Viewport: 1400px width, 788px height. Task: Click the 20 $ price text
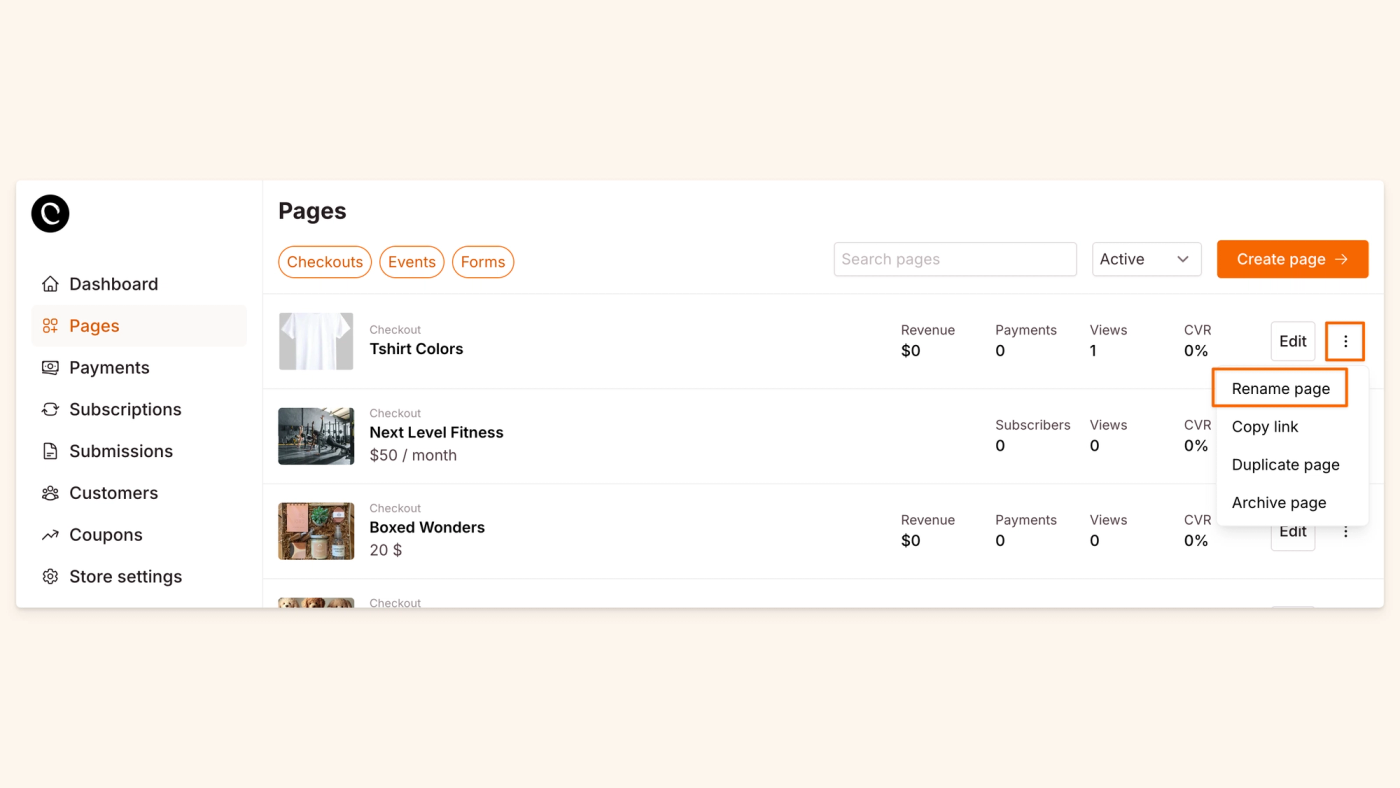[386, 550]
